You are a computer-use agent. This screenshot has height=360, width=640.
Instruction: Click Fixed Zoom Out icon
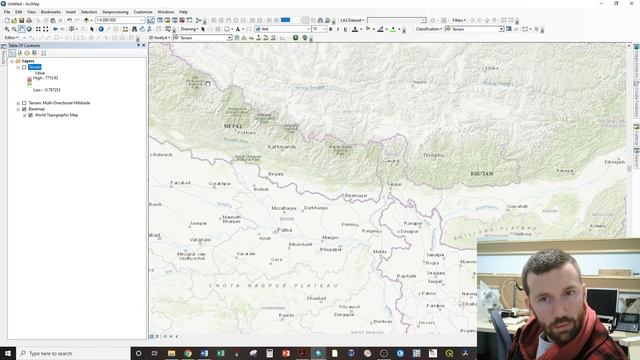(x=46, y=29)
